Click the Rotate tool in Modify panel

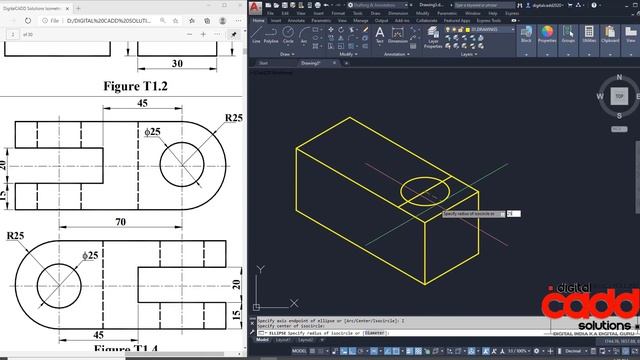click(341, 29)
